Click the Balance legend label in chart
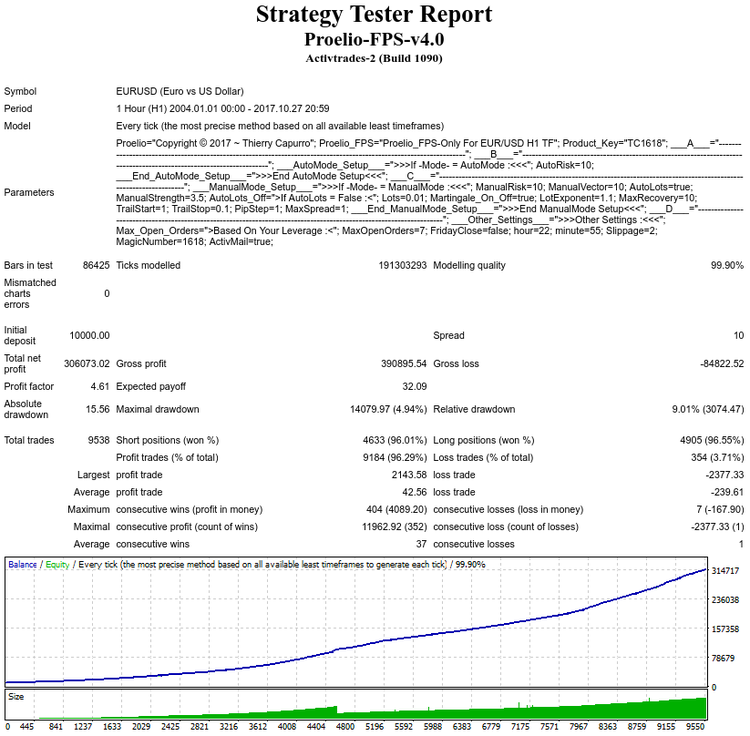Image resolution: width=750 pixels, height=736 pixels. [x=22, y=564]
